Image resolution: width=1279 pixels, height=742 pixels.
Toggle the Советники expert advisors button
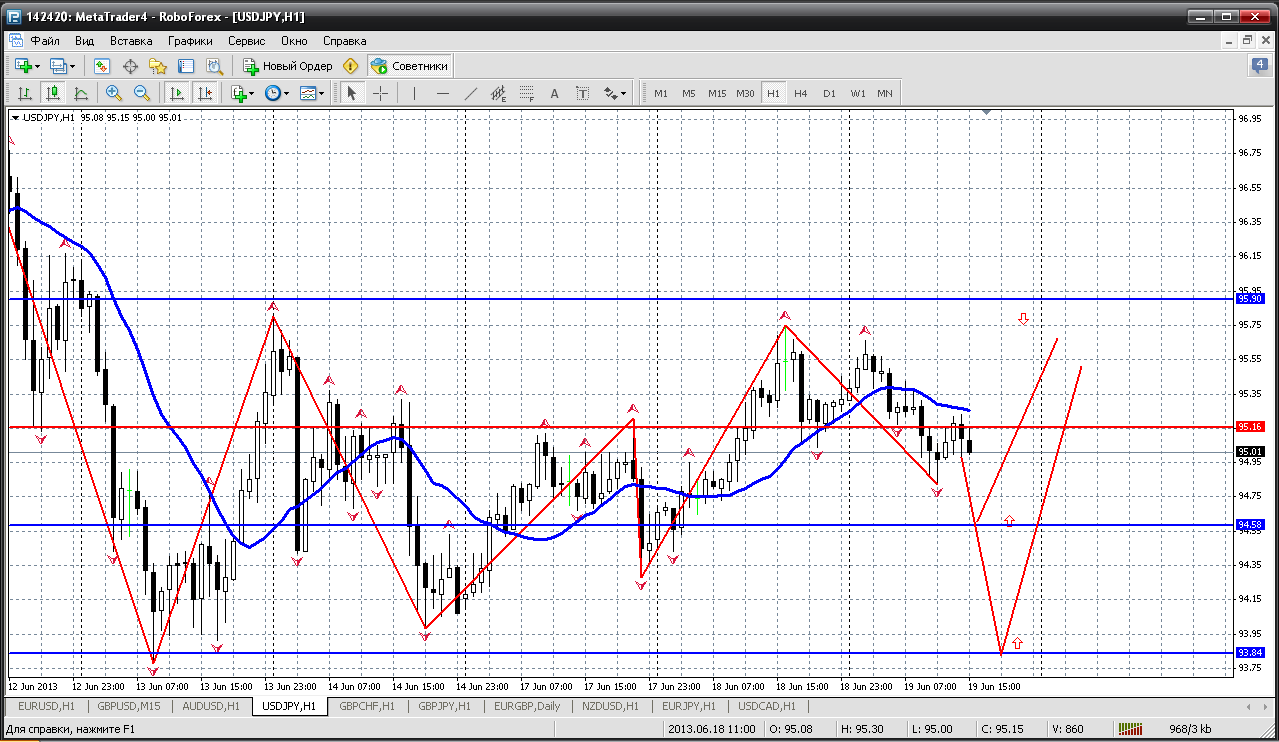coord(410,66)
